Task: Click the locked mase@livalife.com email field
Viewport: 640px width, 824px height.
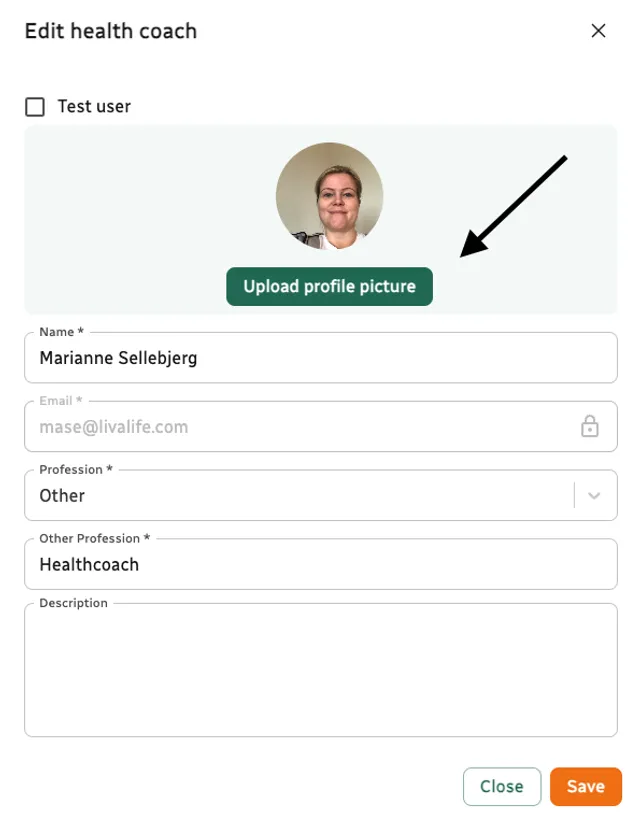Action: click(x=300, y=427)
